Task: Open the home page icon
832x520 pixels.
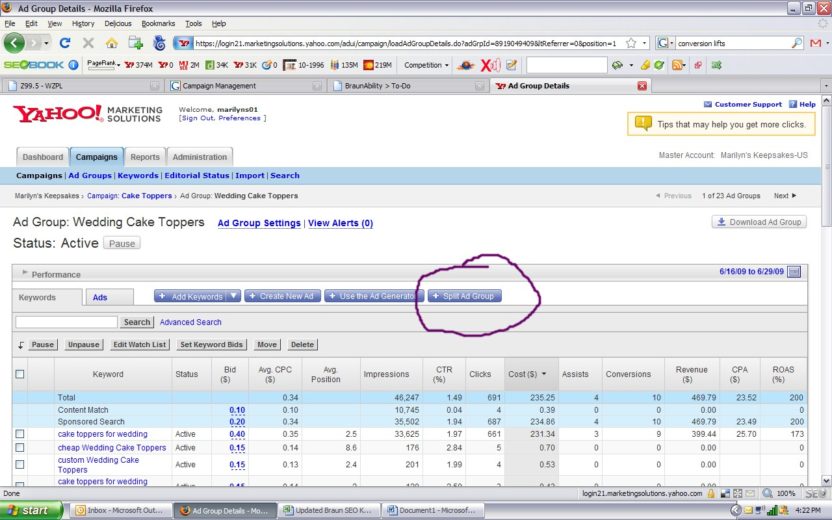Action: tap(111, 43)
